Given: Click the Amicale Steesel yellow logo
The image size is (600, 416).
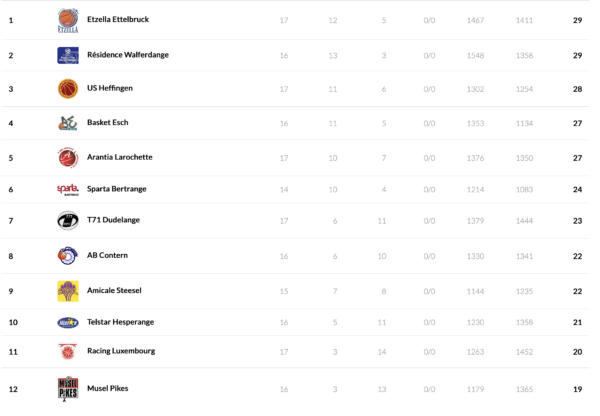Looking at the screenshot, I should pyautogui.click(x=68, y=291).
